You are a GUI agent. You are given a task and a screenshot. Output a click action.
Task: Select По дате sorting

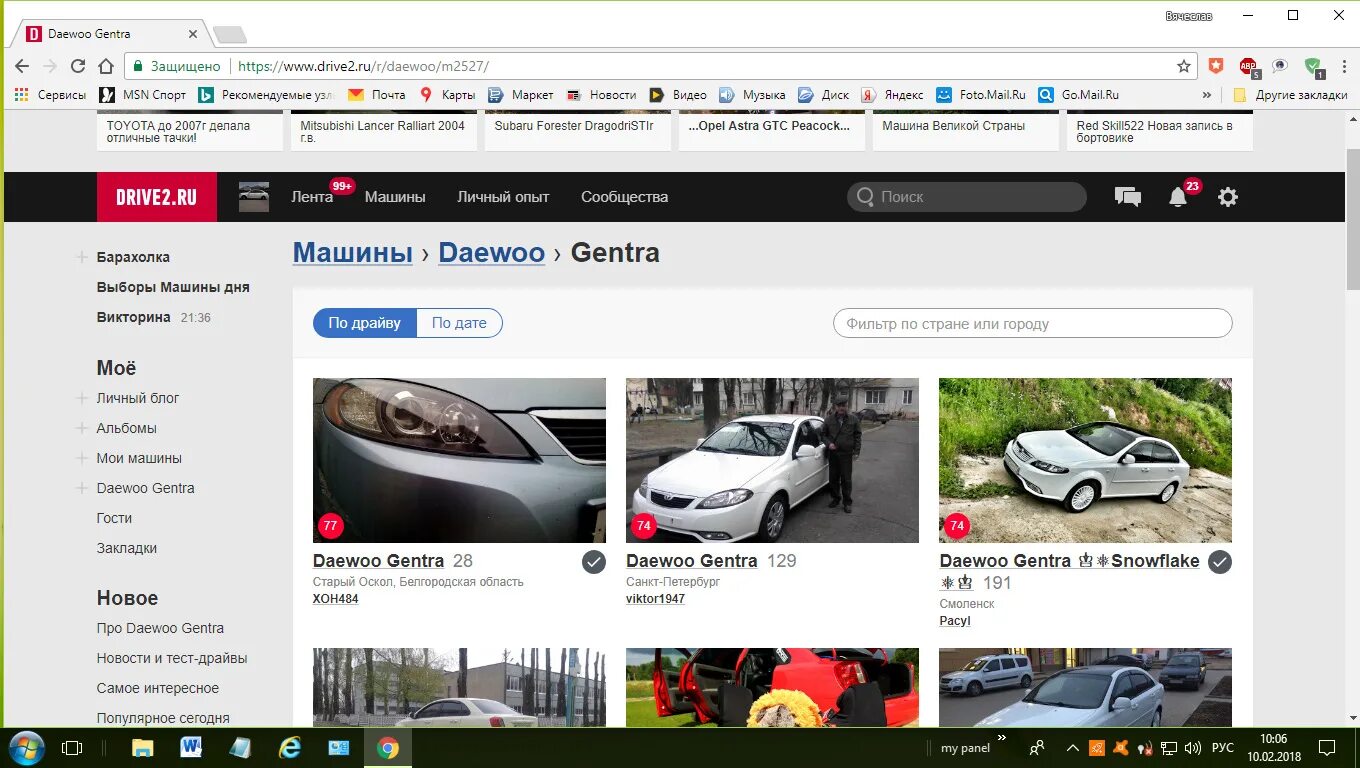pyautogui.click(x=459, y=323)
